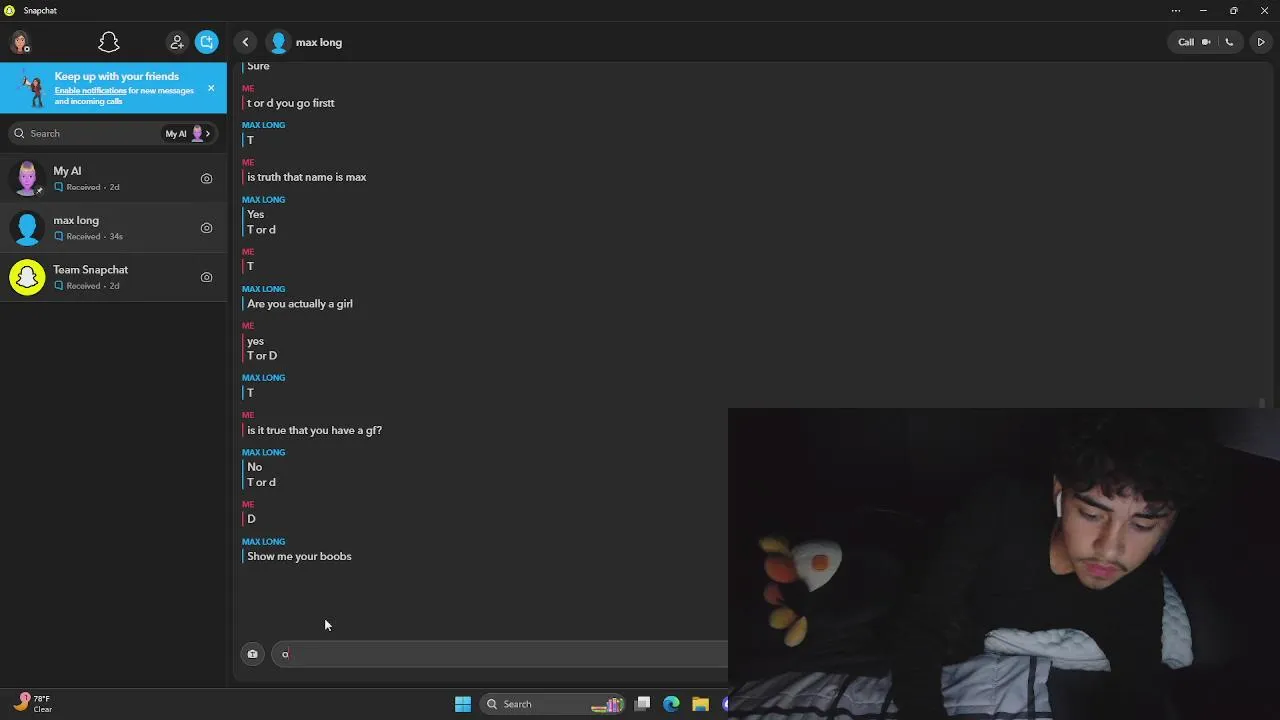The image size is (1280, 720).
Task: Open the Windows Start menu
Action: (x=463, y=704)
